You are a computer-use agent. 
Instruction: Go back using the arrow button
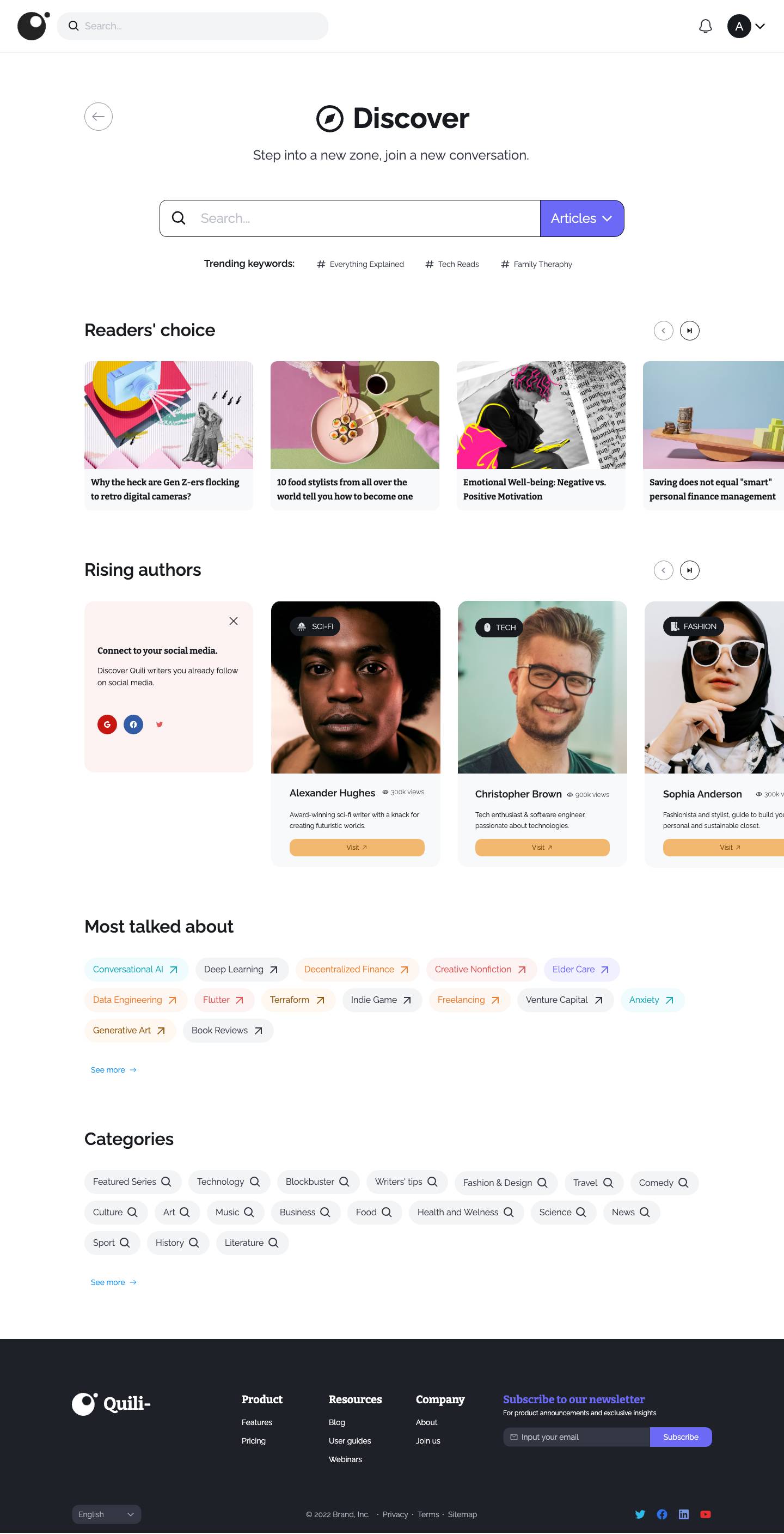click(98, 117)
